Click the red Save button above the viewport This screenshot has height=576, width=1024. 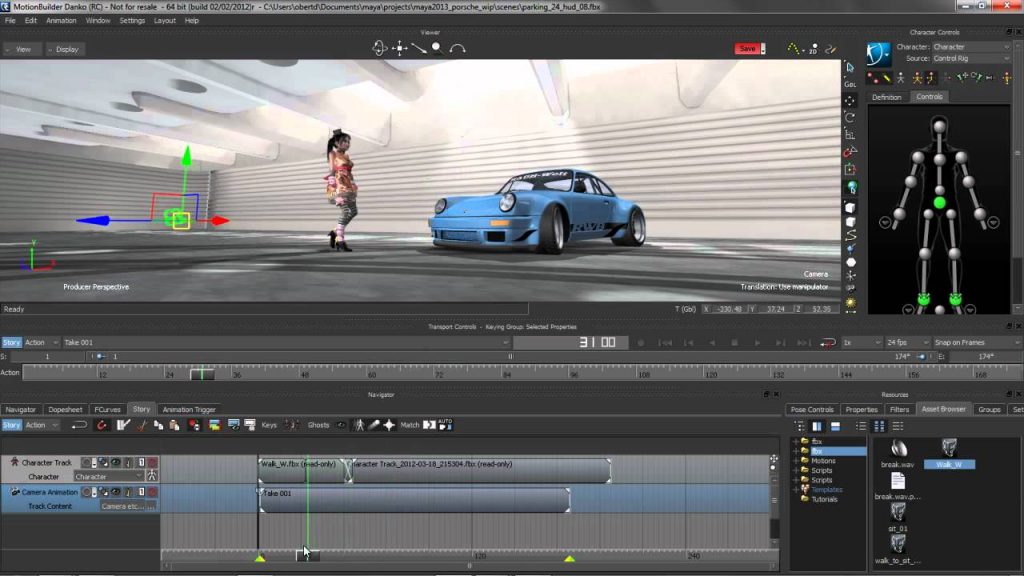pyautogui.click(x=748, y=47)
